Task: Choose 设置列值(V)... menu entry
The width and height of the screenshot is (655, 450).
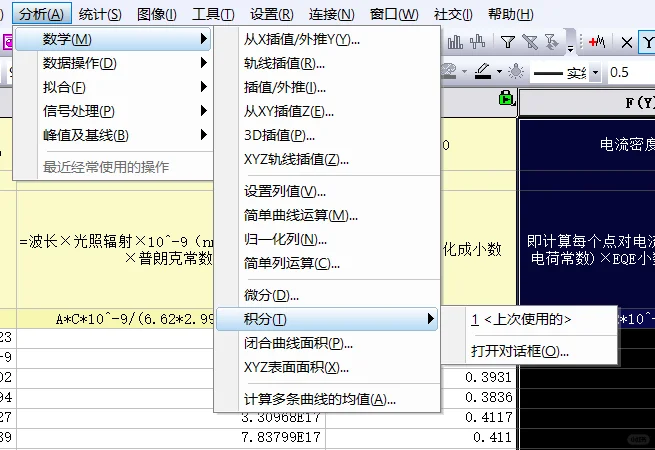Action: coord(327,191)
